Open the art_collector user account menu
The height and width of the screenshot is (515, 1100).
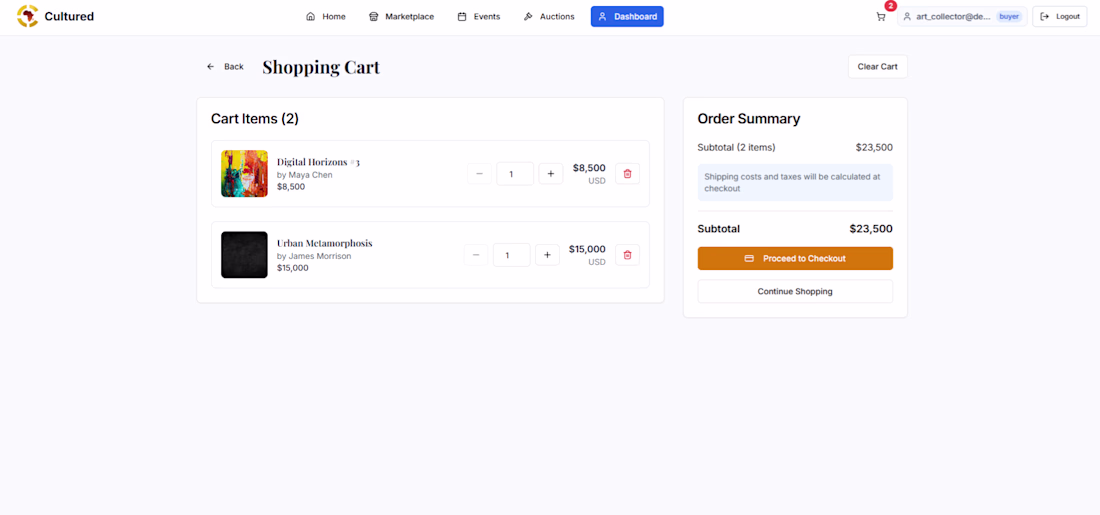(x=962, y=16)
